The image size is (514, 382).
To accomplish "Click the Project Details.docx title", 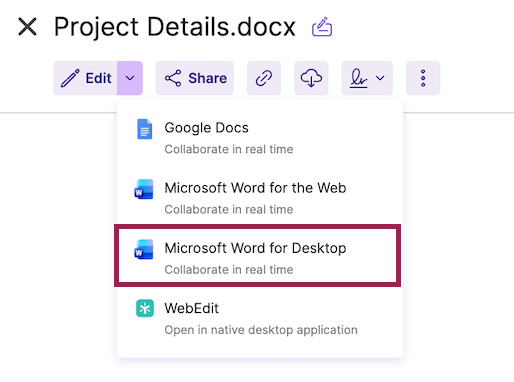I will 175,27.
